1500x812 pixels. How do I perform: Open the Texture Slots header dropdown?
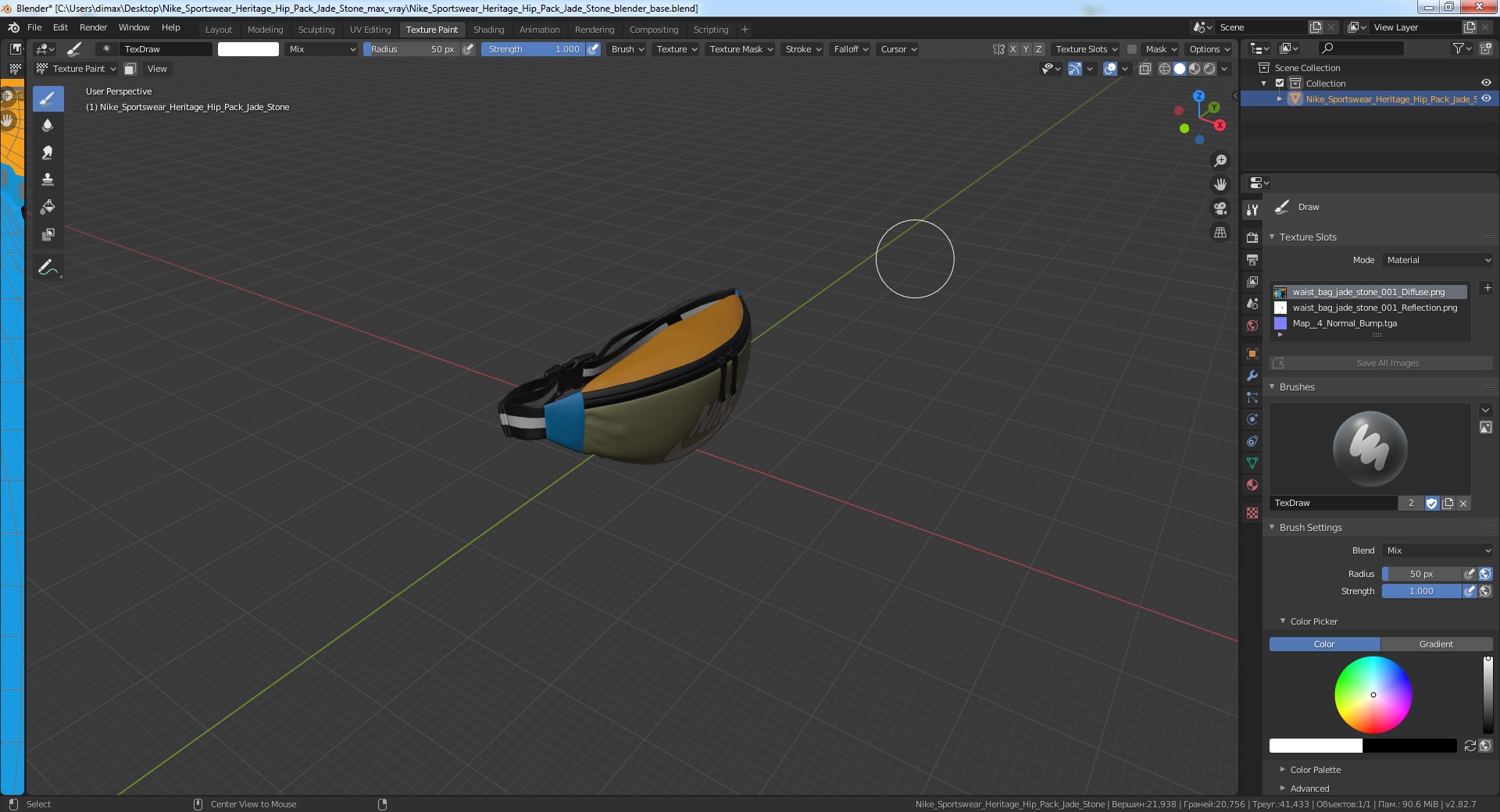[1086, 49]
